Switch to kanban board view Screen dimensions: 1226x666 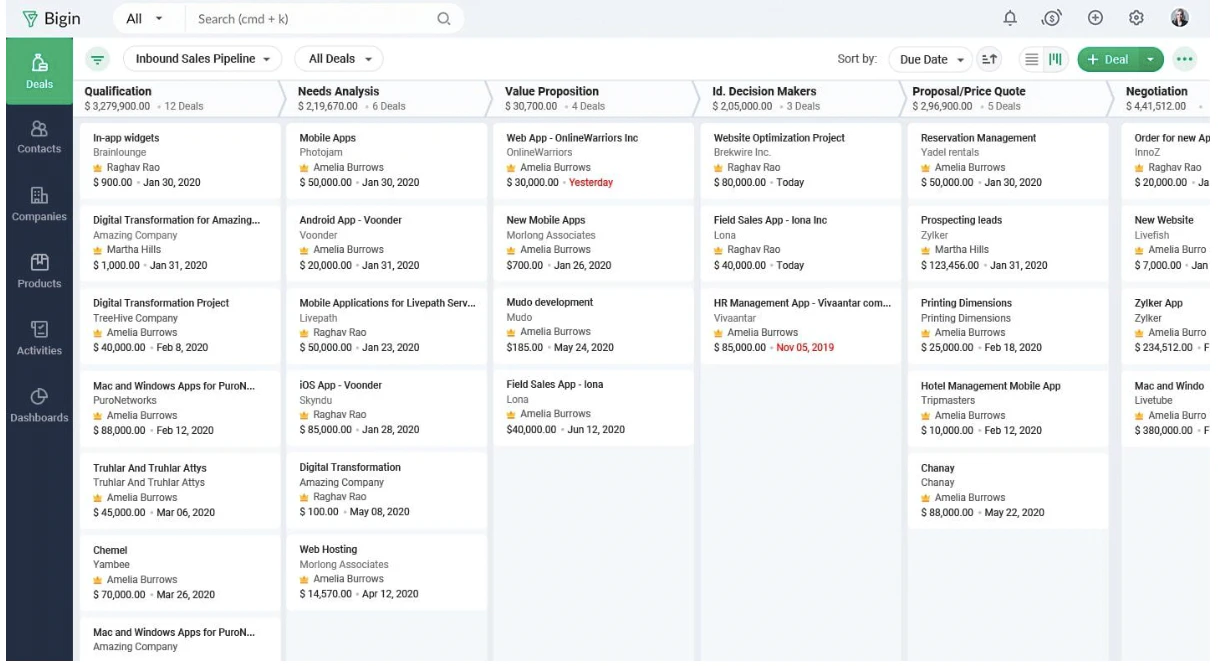[x=1054, y=59]
